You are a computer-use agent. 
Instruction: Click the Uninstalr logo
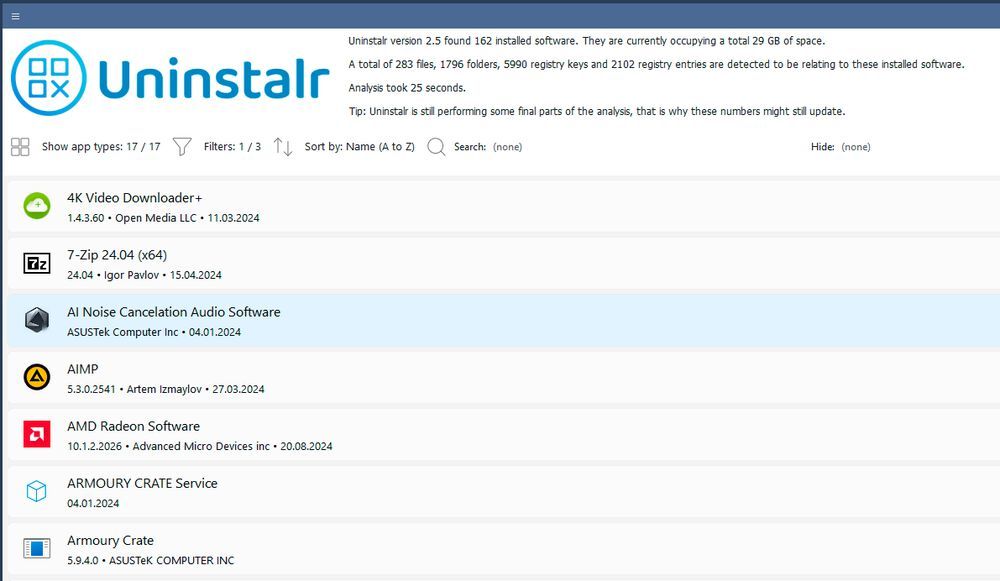[170, 75]
